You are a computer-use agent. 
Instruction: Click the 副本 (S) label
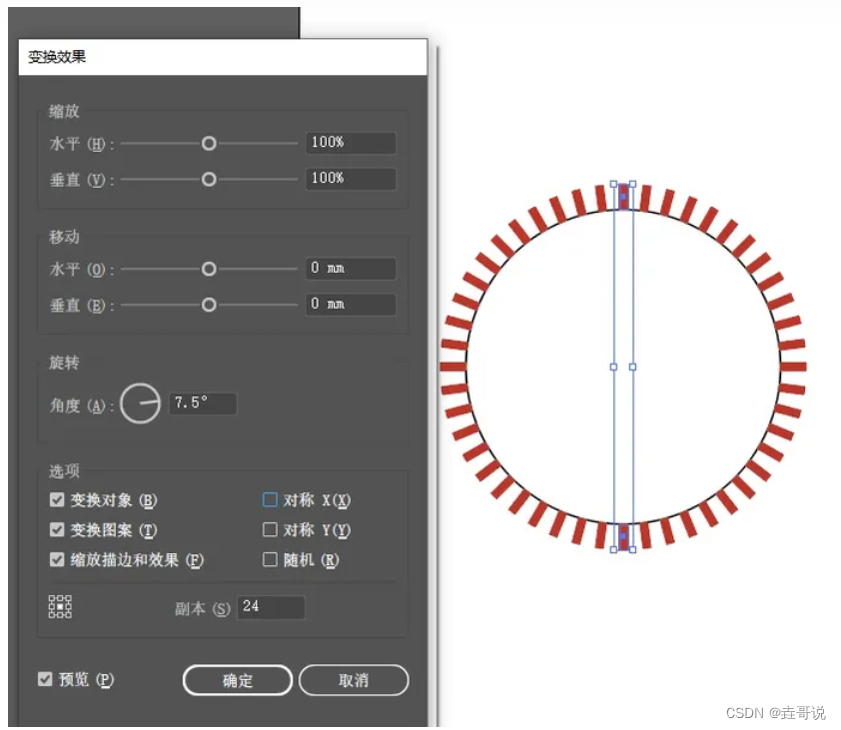[x=202, y=608]
